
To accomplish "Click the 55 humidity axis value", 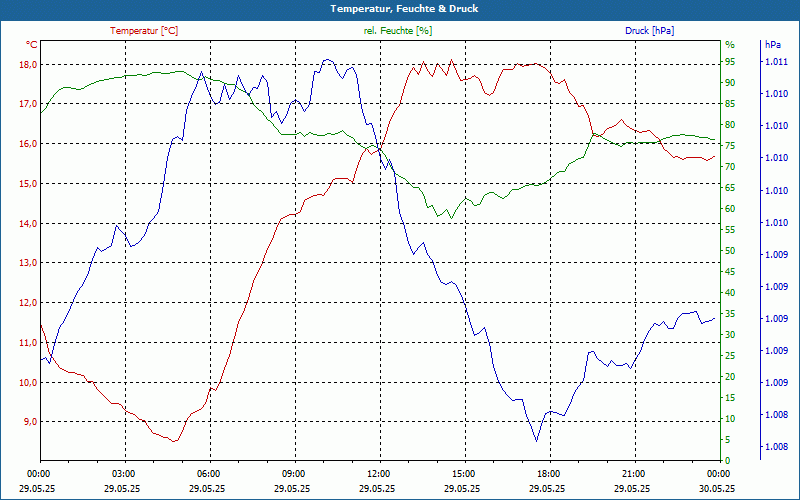I will tap(730, 230).
